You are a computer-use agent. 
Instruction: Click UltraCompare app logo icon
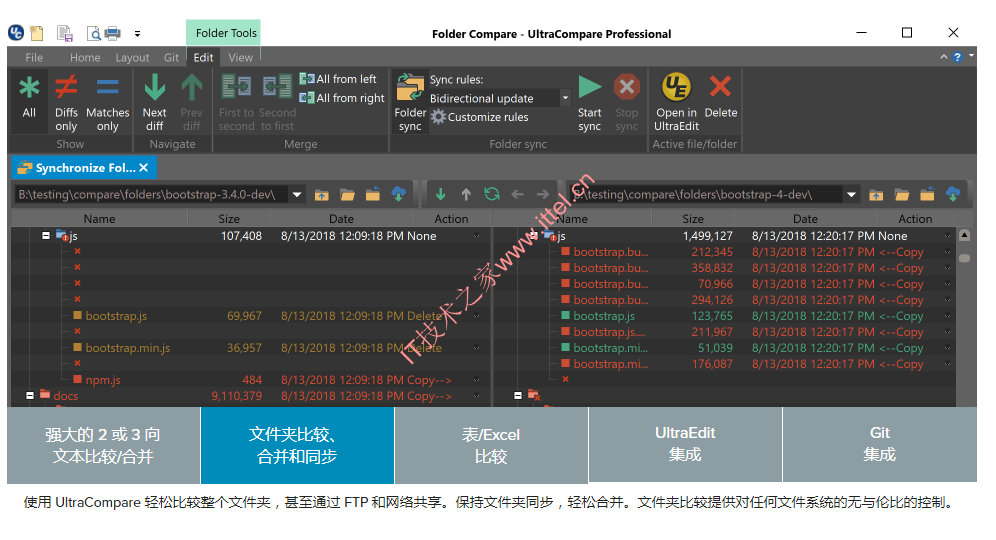point(16,32)
